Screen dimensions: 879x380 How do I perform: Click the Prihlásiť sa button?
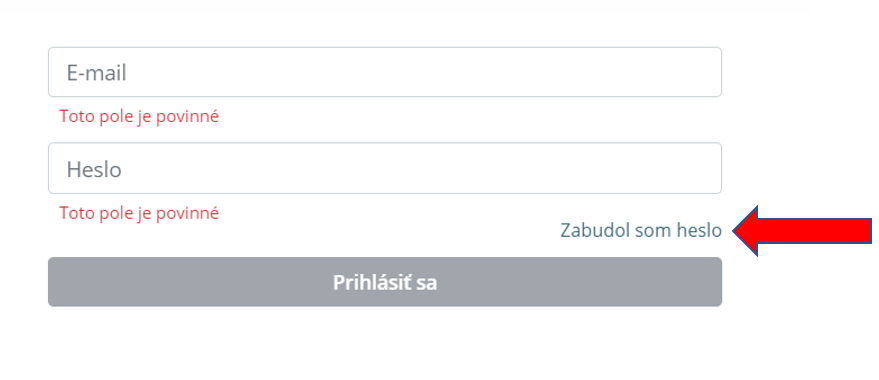click(x=385, y=282)
